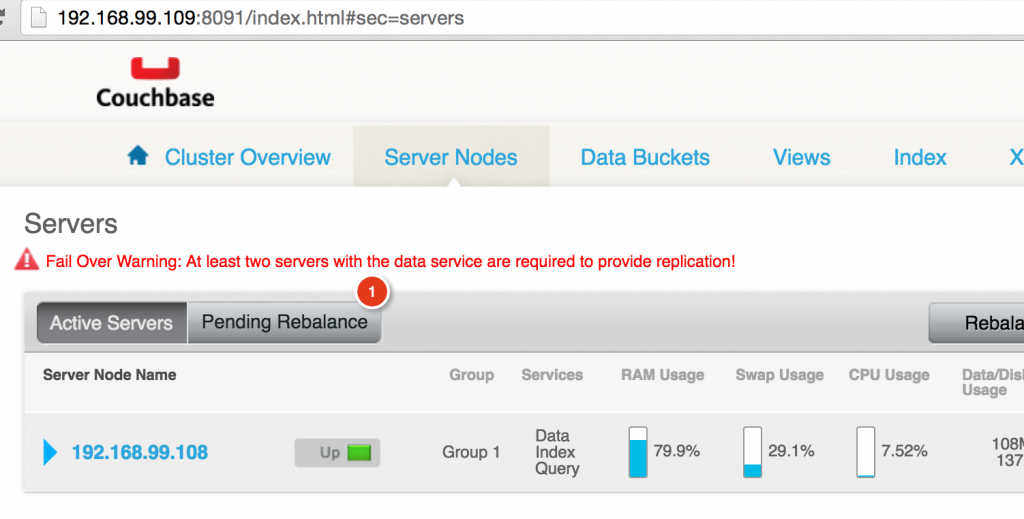The height and width of the screenshot is (519, 1024).
Task: Click the RAM Usage column header
Action: click(x=662, y=375)
